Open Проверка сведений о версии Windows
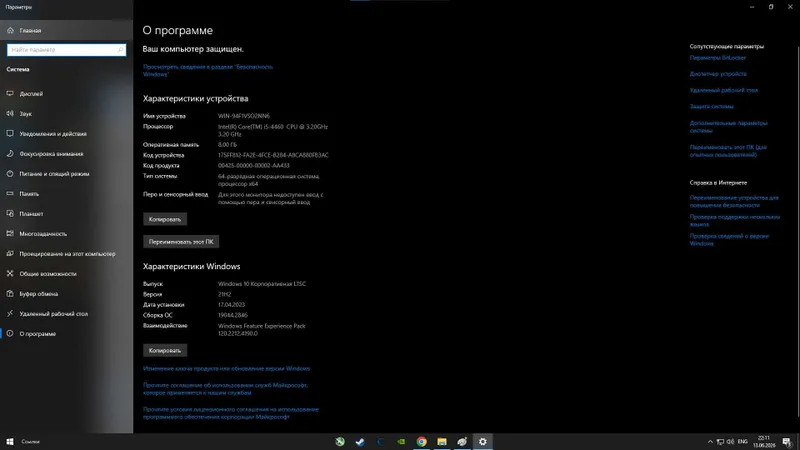The width and height of the screenshot is (800, 450). tap(729, 240)
